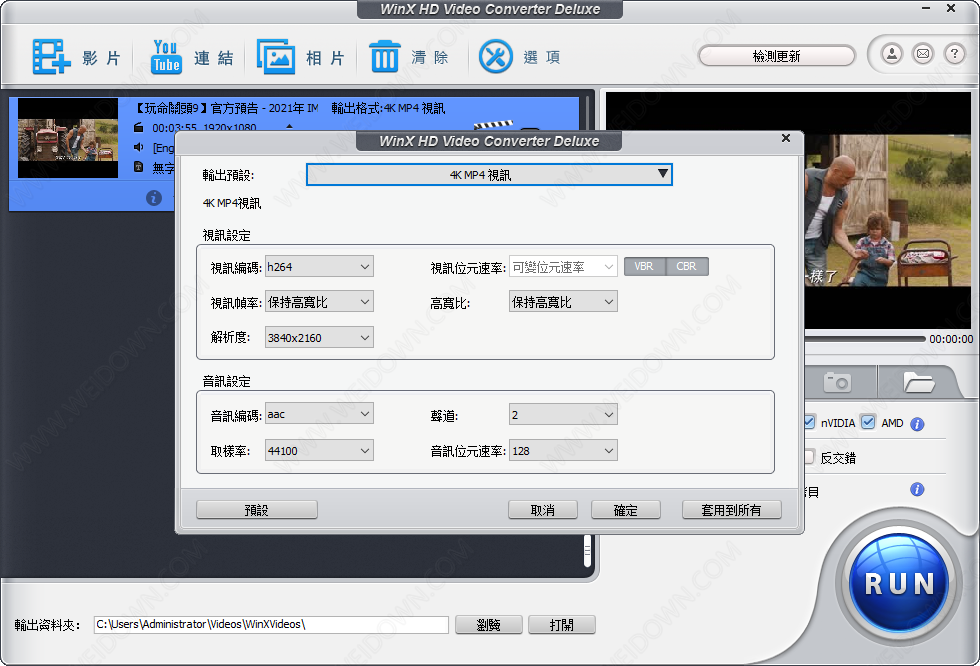Click the video list scrollbar handle
This screenshot has width=980, height=666.
point(588,551)
